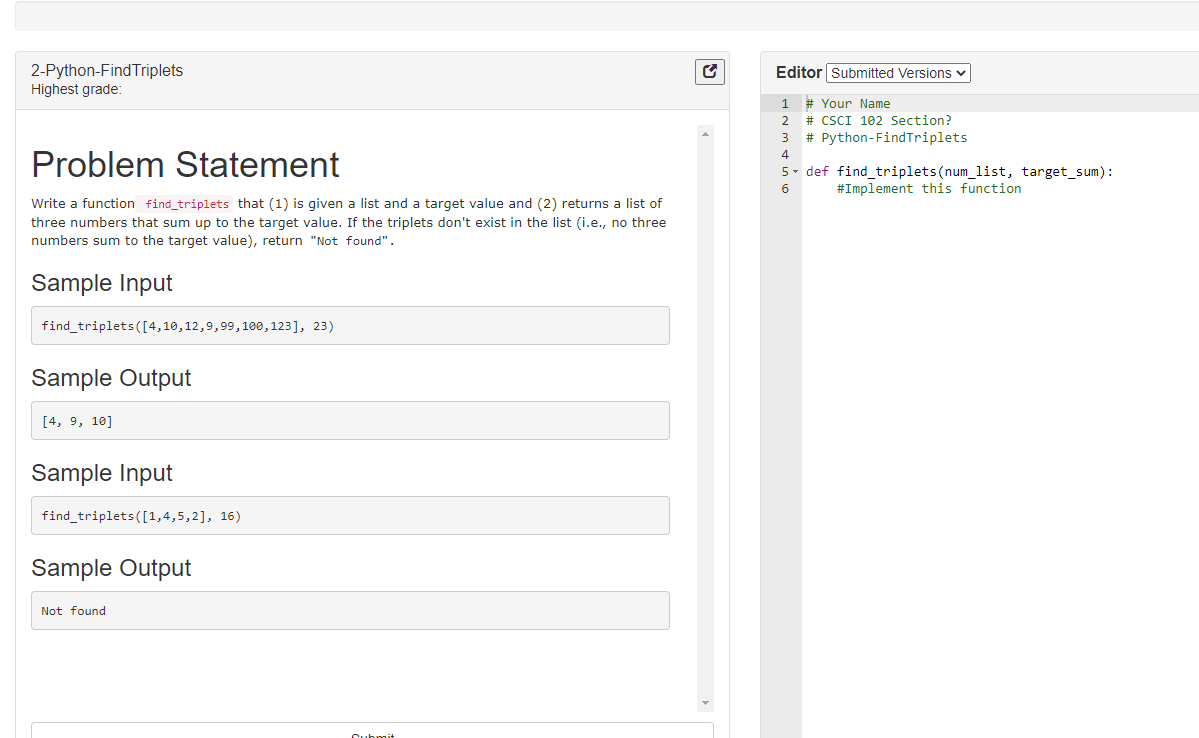Screen dimensions: 1199x738
Task: Click the external link icon above the problem statement
Action: point(709,71)
